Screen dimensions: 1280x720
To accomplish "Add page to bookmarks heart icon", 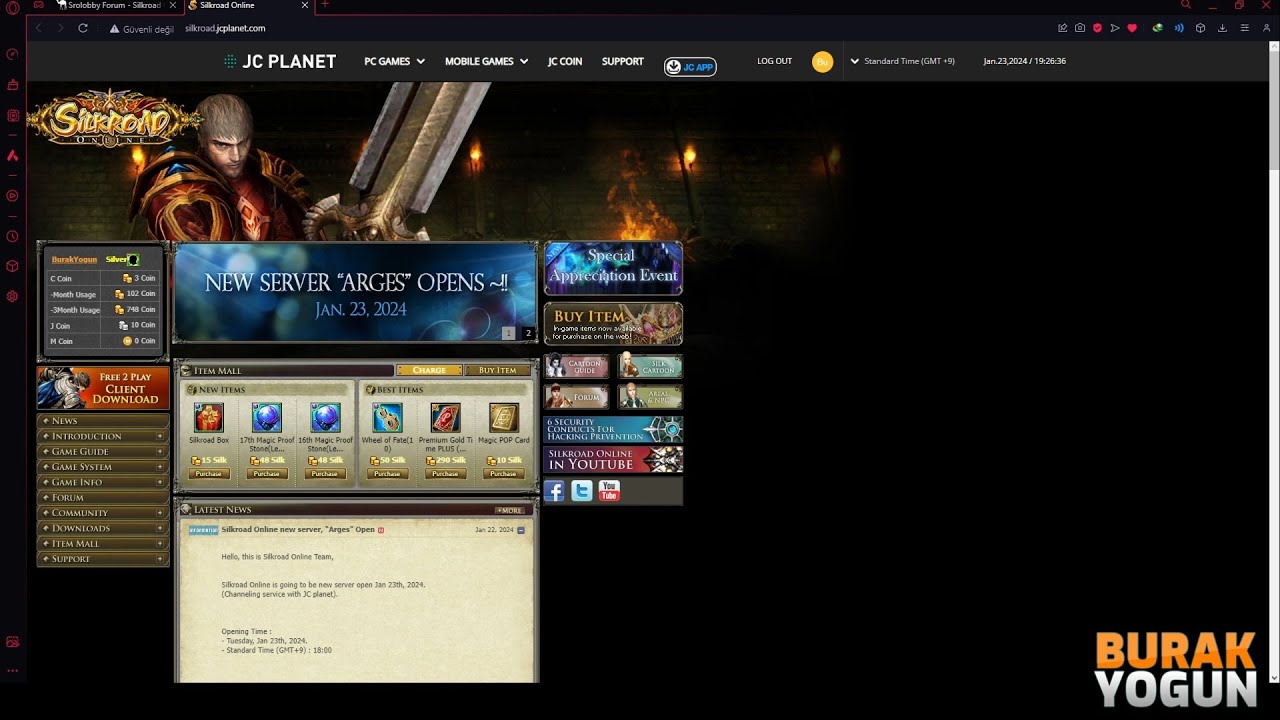I will [1132, 28].
